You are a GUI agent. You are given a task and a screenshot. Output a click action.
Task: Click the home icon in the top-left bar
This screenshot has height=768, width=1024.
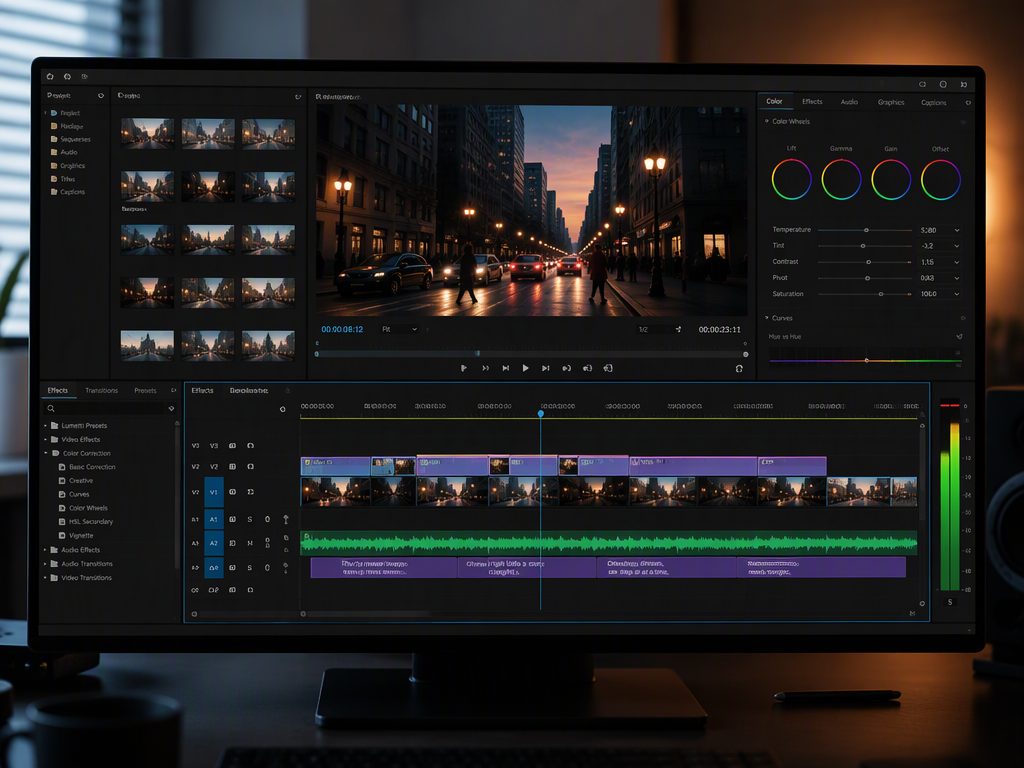pyautogui.click(x=50, y=76)
